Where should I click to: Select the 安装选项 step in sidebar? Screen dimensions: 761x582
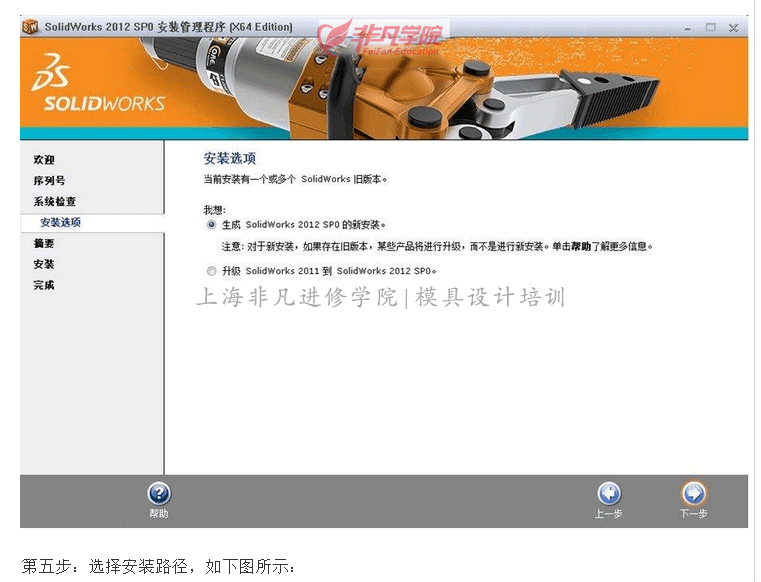[60, 222]
